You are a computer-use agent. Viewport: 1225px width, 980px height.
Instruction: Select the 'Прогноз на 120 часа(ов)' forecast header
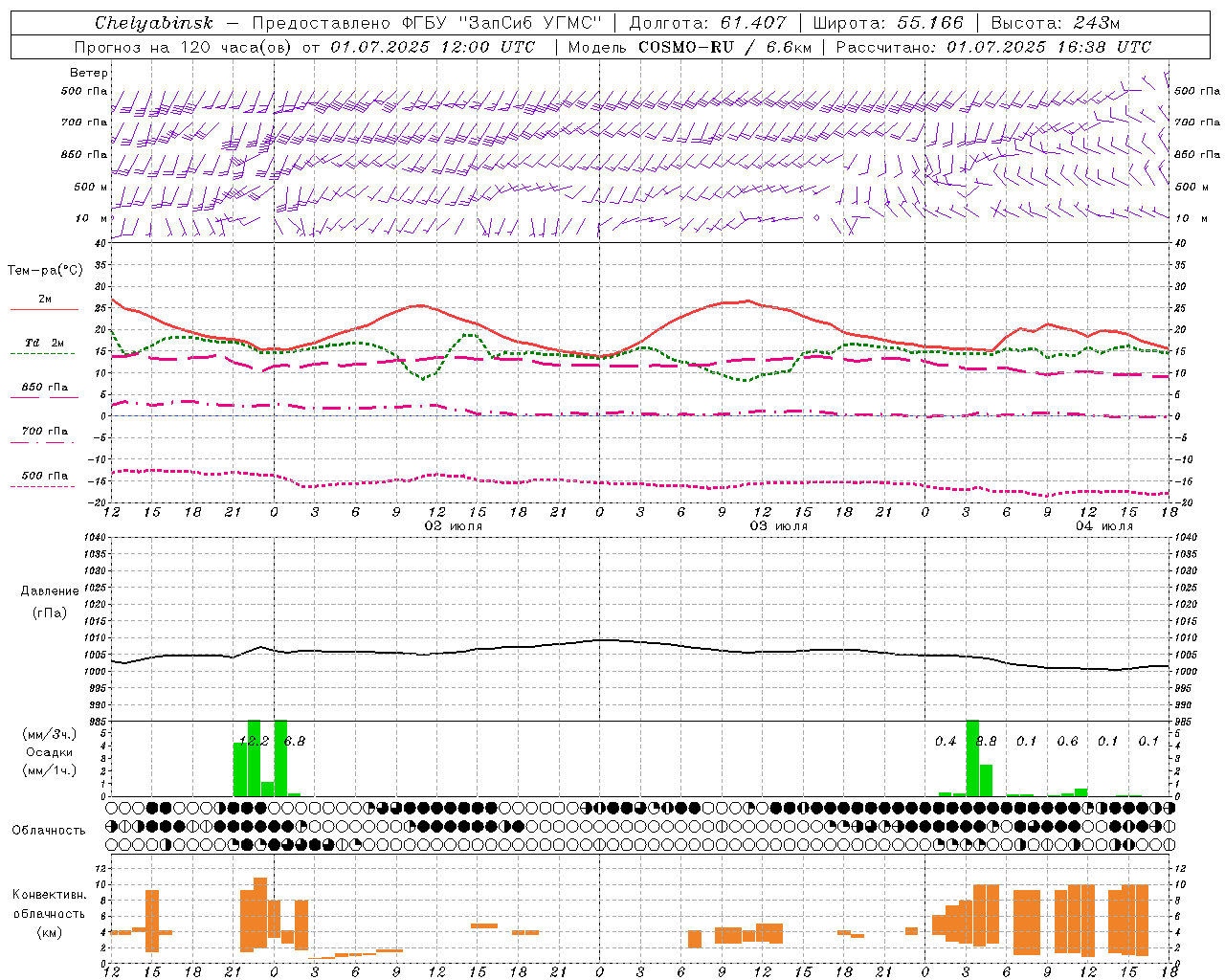pos(184,47)
